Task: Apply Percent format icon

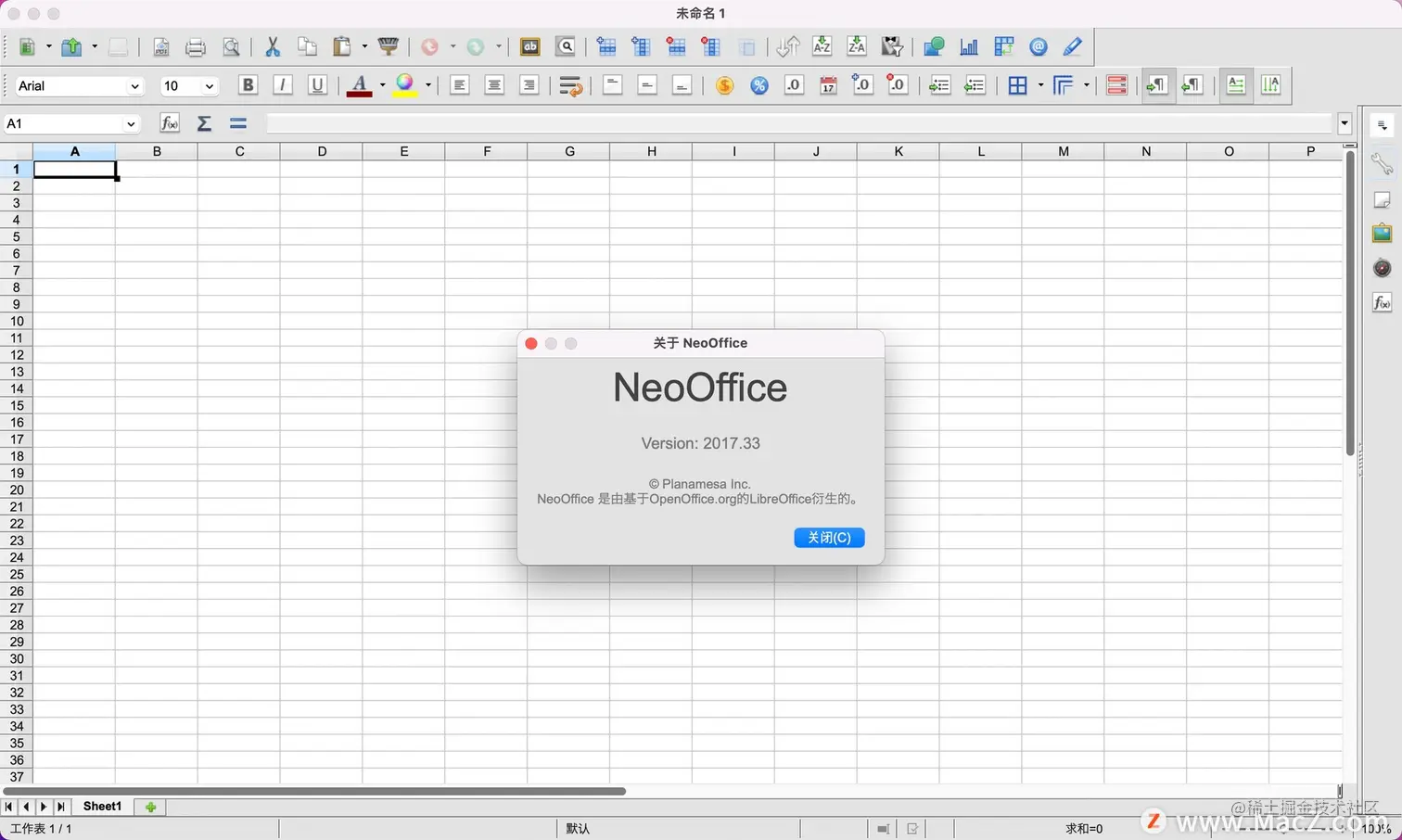Action: 759,85
